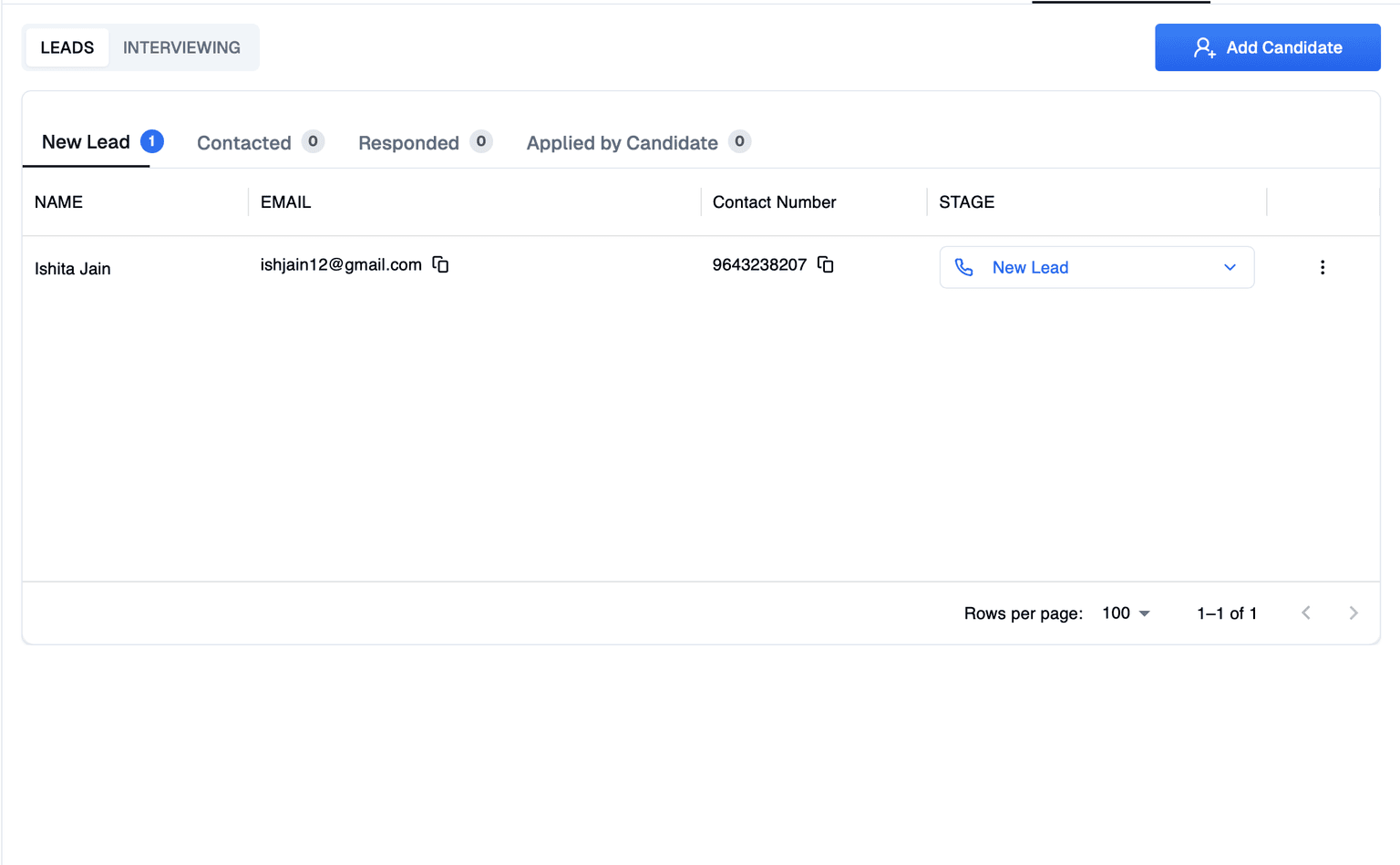The image size is (1400, 865).
Task: Go to the next page arrow
Action: (1354, 613)
